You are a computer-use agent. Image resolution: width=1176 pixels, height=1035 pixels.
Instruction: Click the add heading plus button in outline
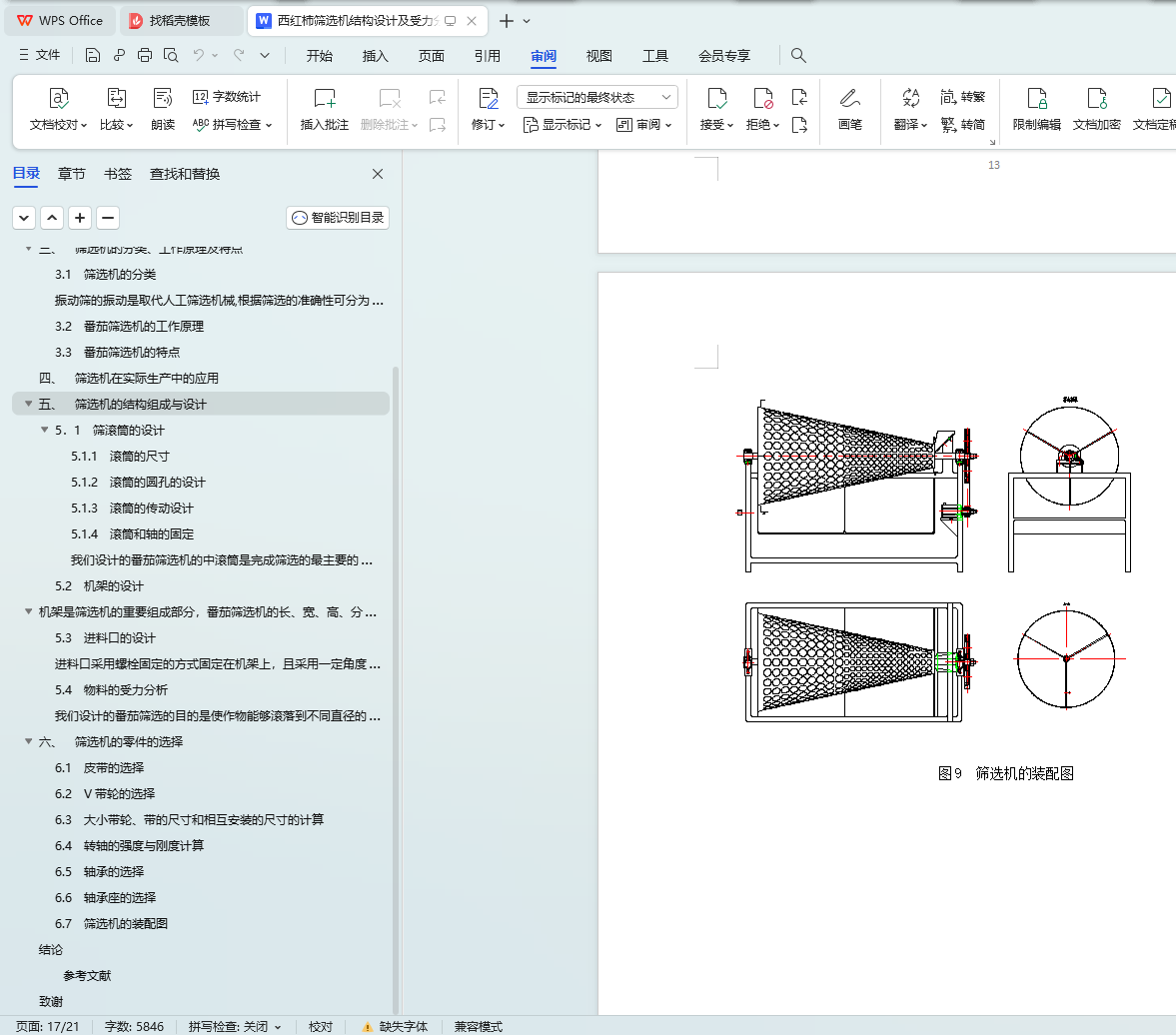80,218
